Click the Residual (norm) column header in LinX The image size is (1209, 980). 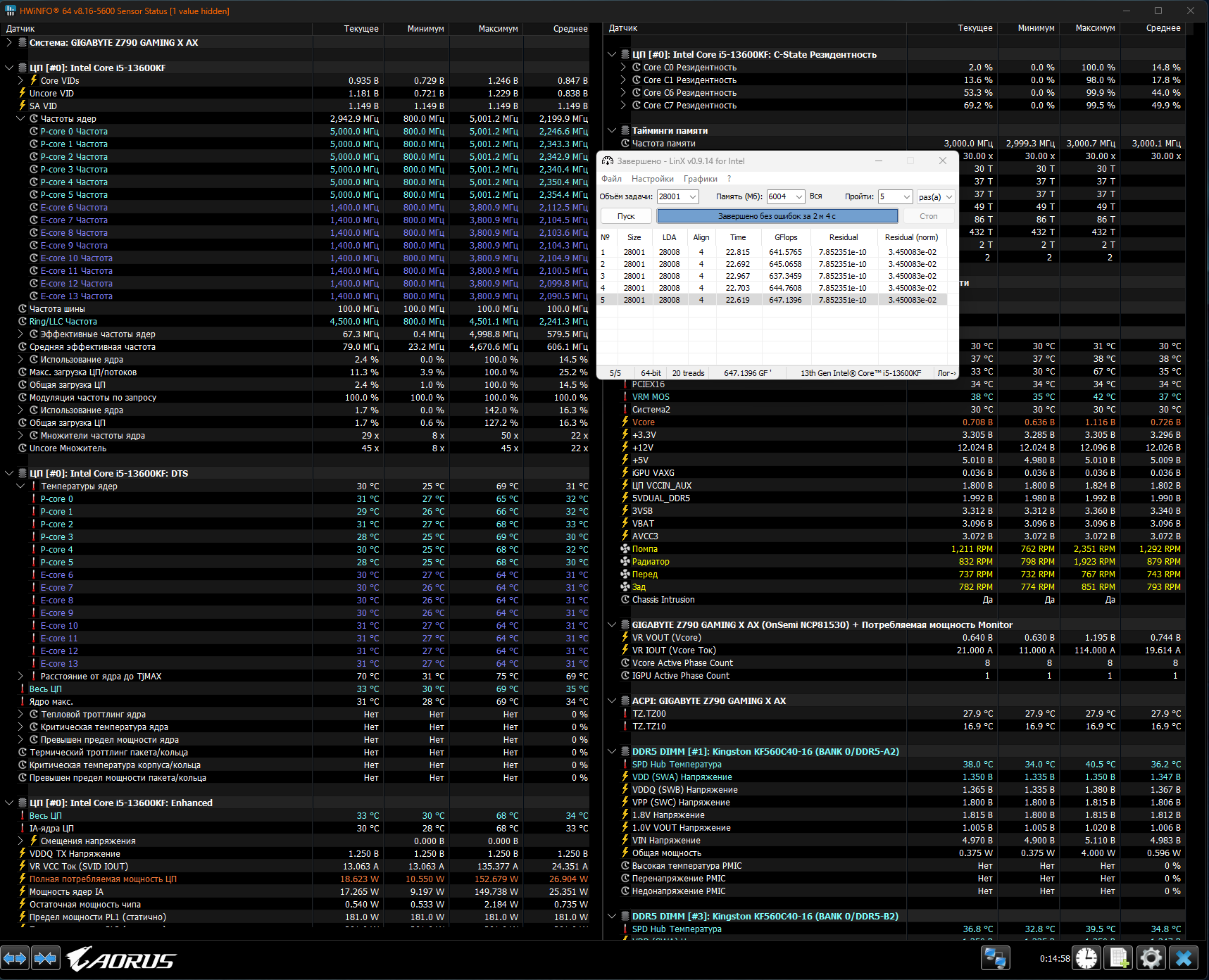[912, 237]
